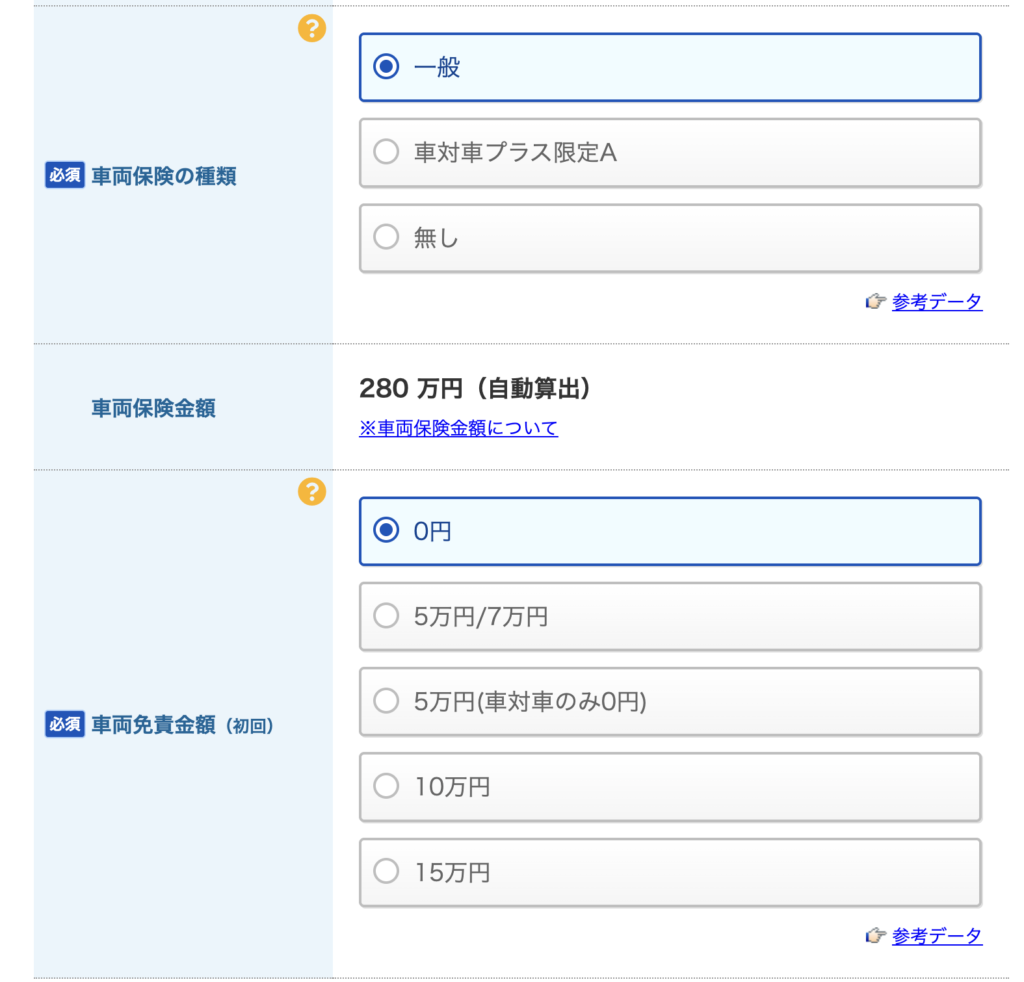The width and height of the screenshot is (1024, 982).
Task: Click the help icon for 車両保険の種類
Action: (312, 29)
